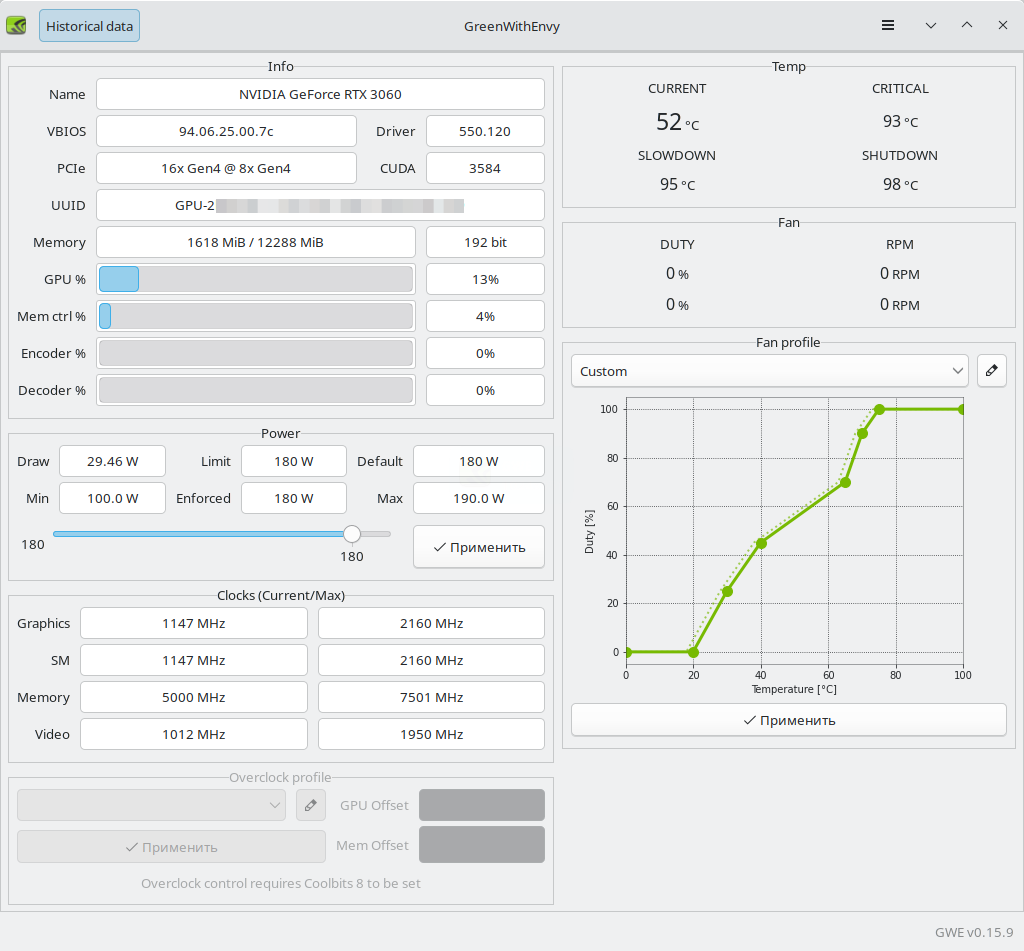The image size is (1024, 951).
Task: Click the green NVIDIA app icon
Action: pos(17,26)
